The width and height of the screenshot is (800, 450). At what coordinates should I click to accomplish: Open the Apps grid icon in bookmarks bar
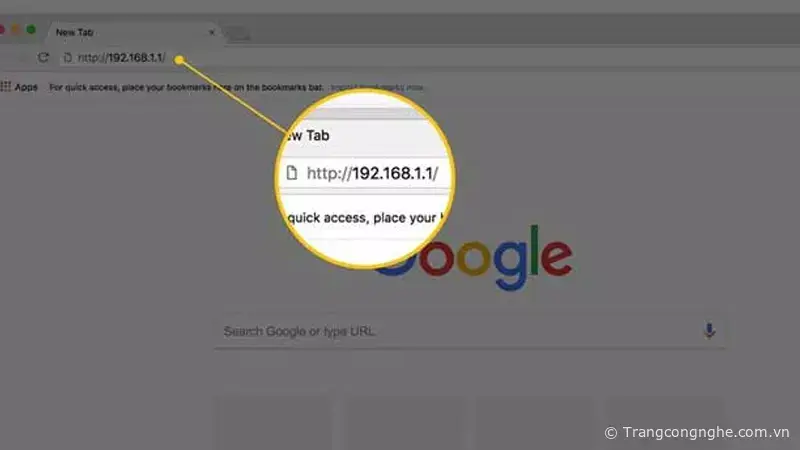tap(6, 87)
